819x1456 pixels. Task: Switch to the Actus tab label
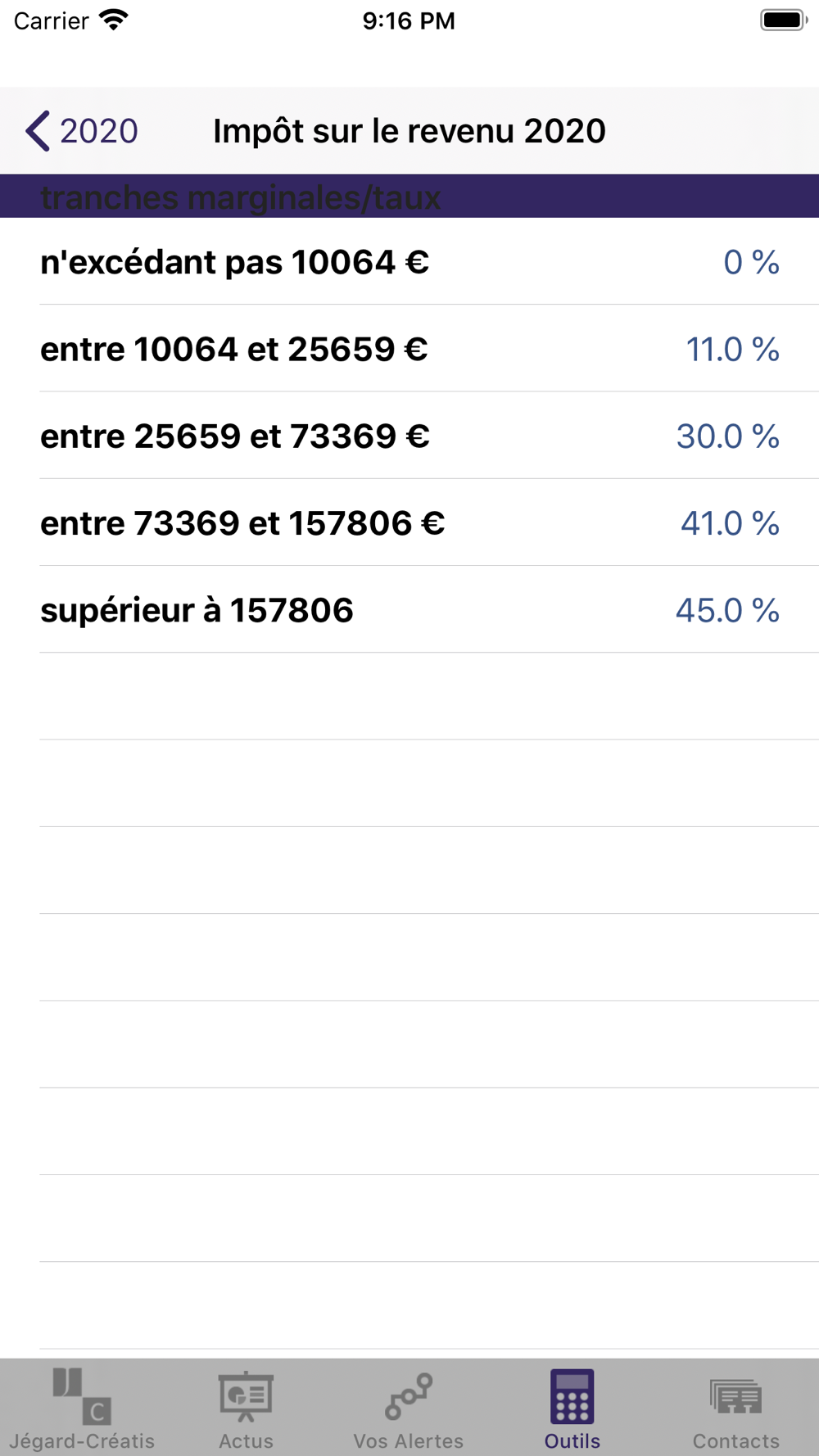[x=246, y=1440]
